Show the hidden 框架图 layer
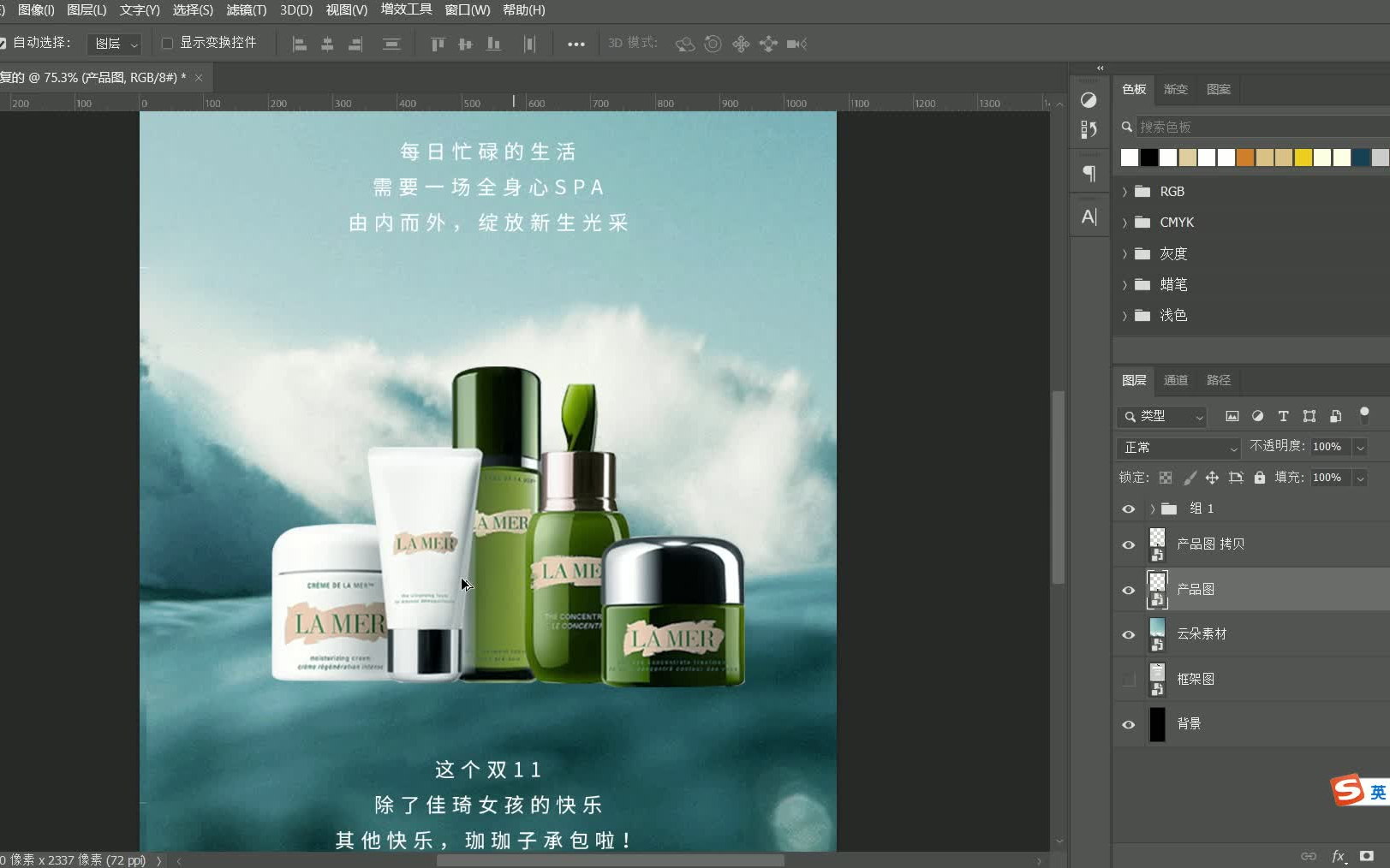1390x868 pixels. point(1129,680)
